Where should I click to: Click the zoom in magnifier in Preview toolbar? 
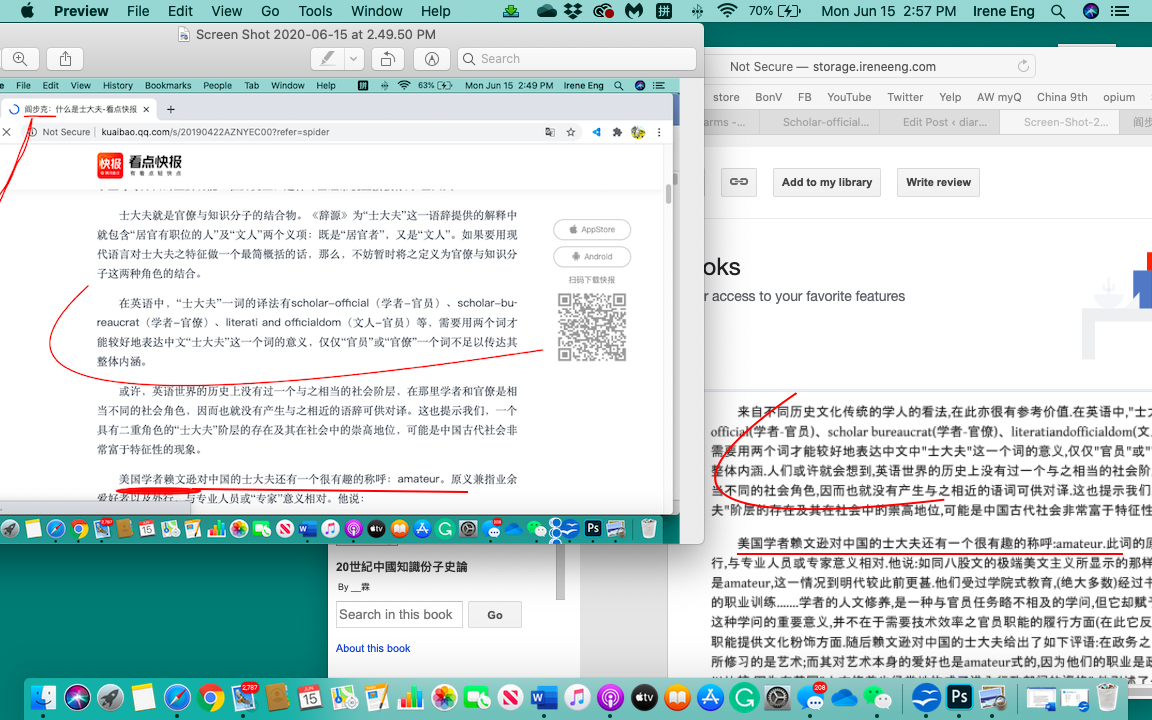[x=20, y=59]
